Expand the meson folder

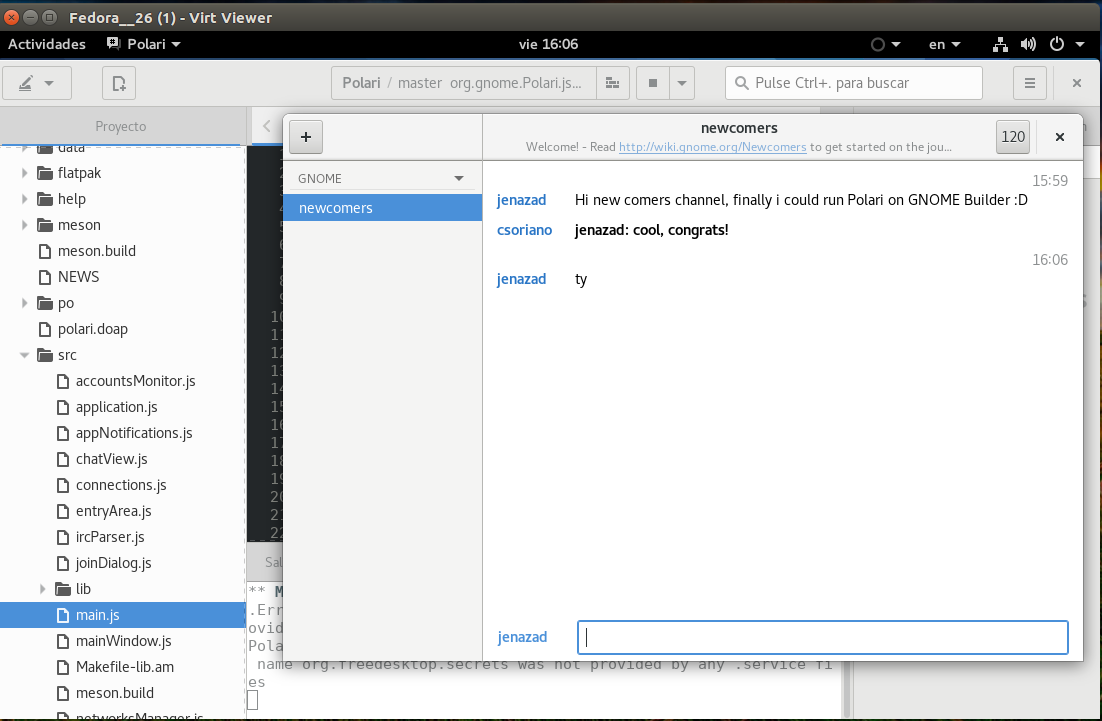click(25, 225)
